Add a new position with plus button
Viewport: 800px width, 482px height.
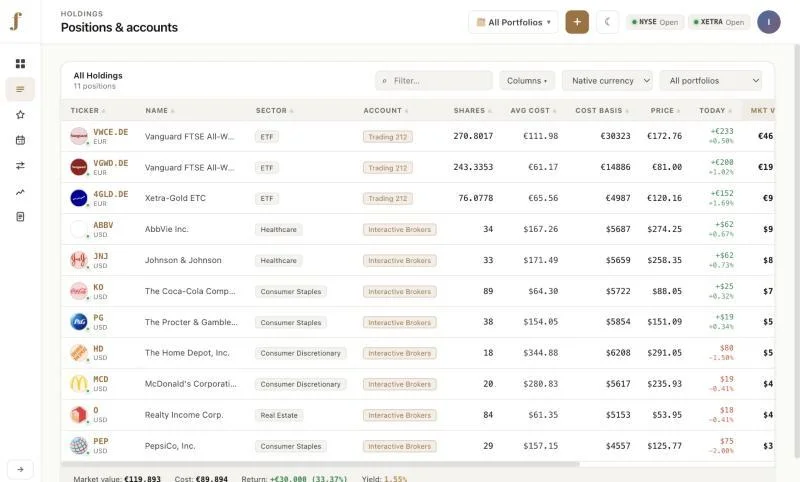pyautogui.click(x=577, y=22)
